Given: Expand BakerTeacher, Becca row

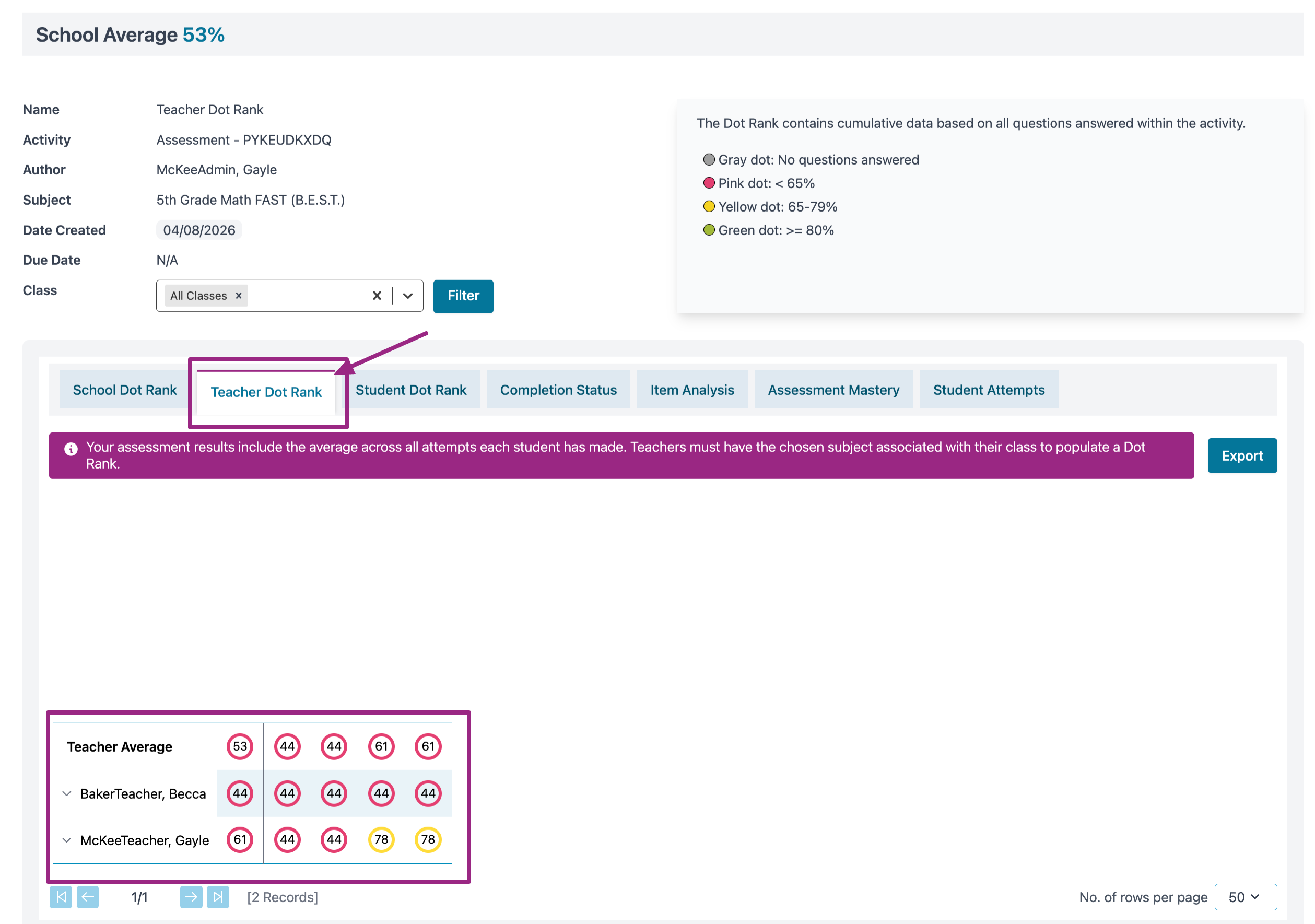Looking at the screenshot, I should (67, 793).
